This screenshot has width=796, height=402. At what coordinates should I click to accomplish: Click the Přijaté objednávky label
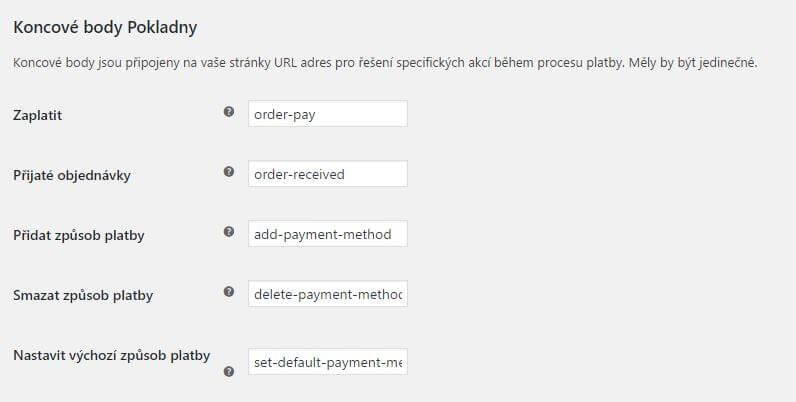tap(72, 175)
